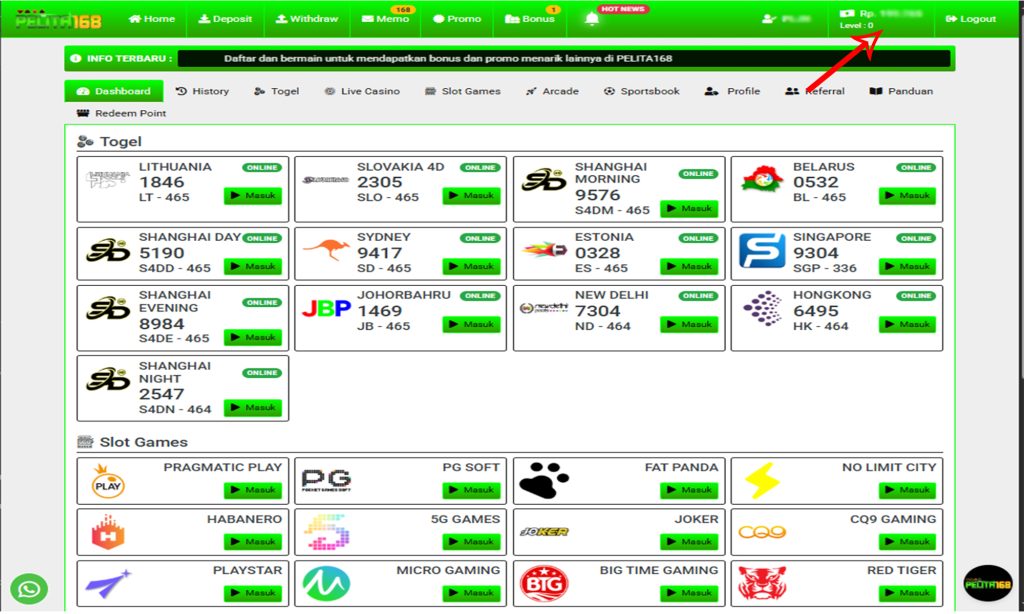
Task: Click the 5G Games logo
Action: coord(326,532)
